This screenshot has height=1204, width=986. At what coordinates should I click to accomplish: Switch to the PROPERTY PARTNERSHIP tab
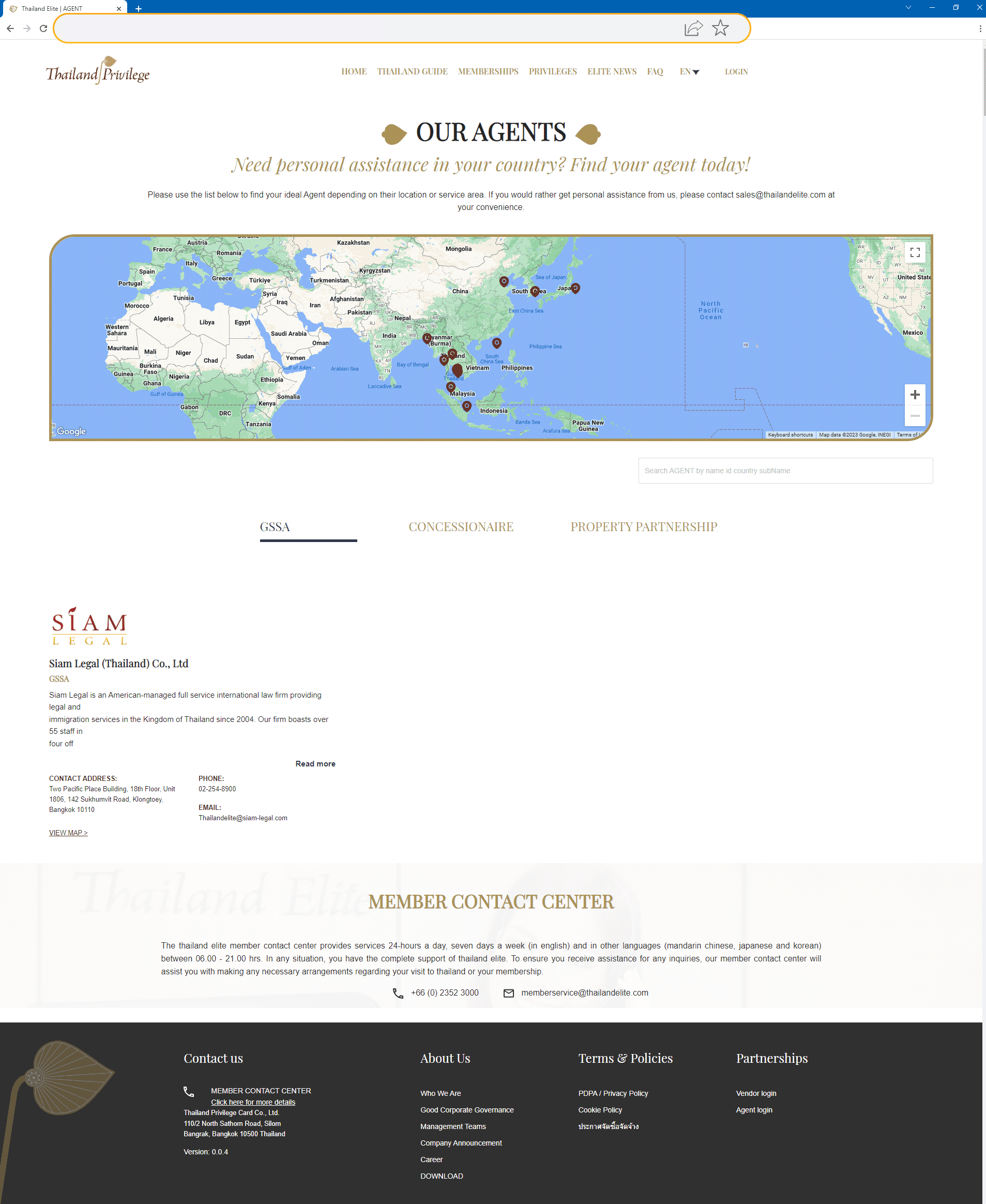(x=644, y=526)
